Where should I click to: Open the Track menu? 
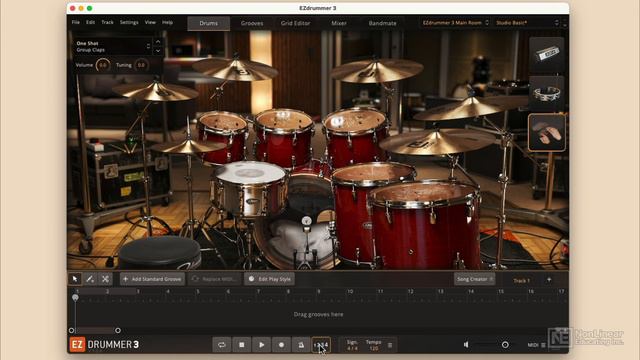[x=107, y=22]
